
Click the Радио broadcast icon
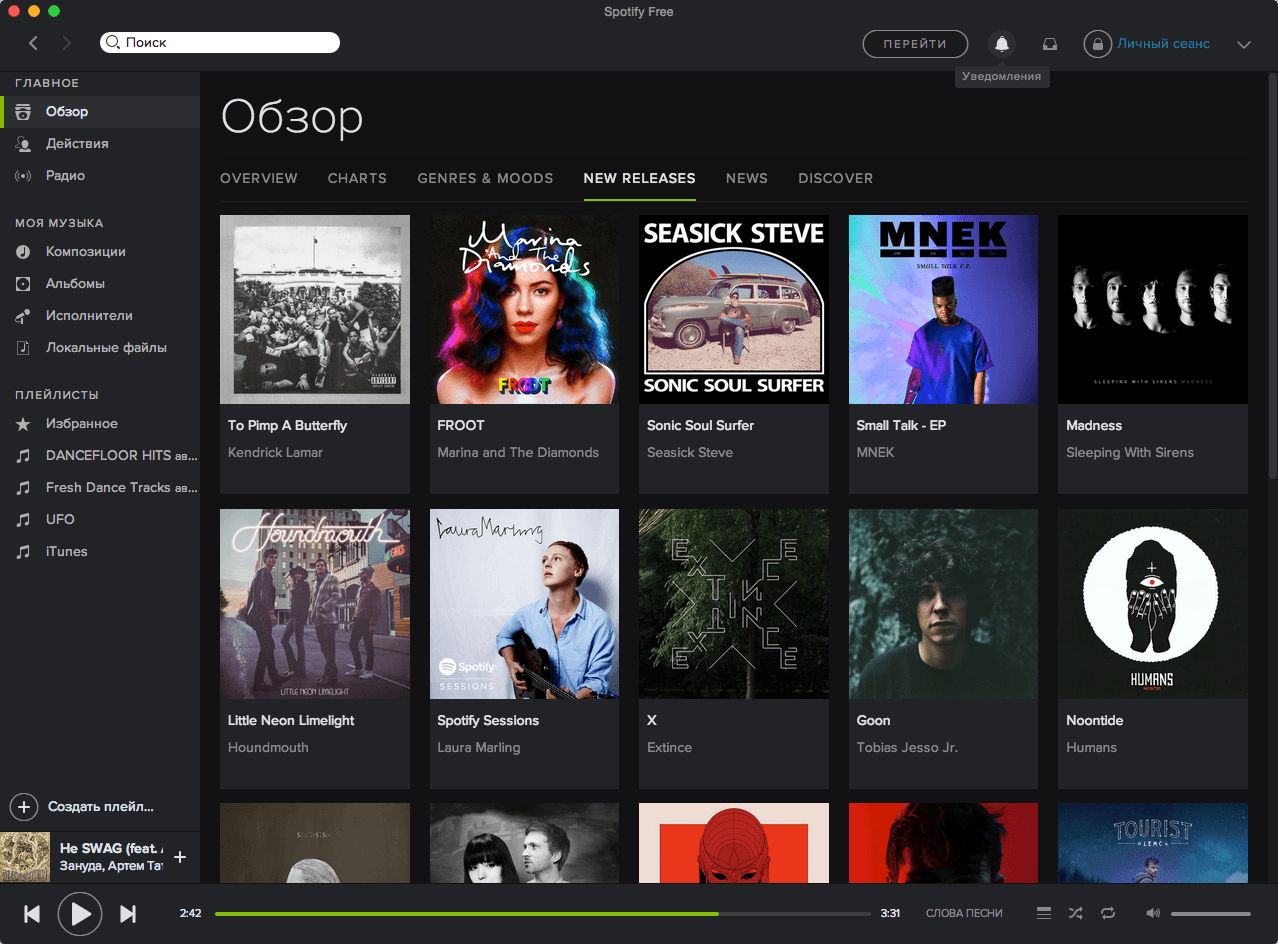23,175
